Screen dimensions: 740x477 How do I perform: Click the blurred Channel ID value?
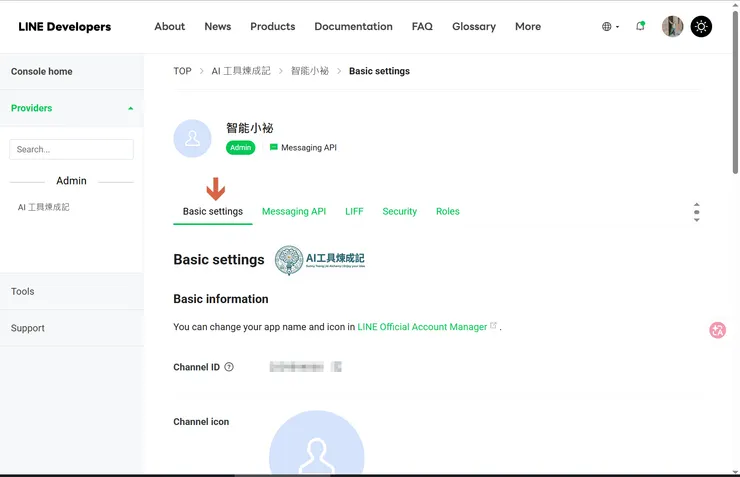point(305,367)
